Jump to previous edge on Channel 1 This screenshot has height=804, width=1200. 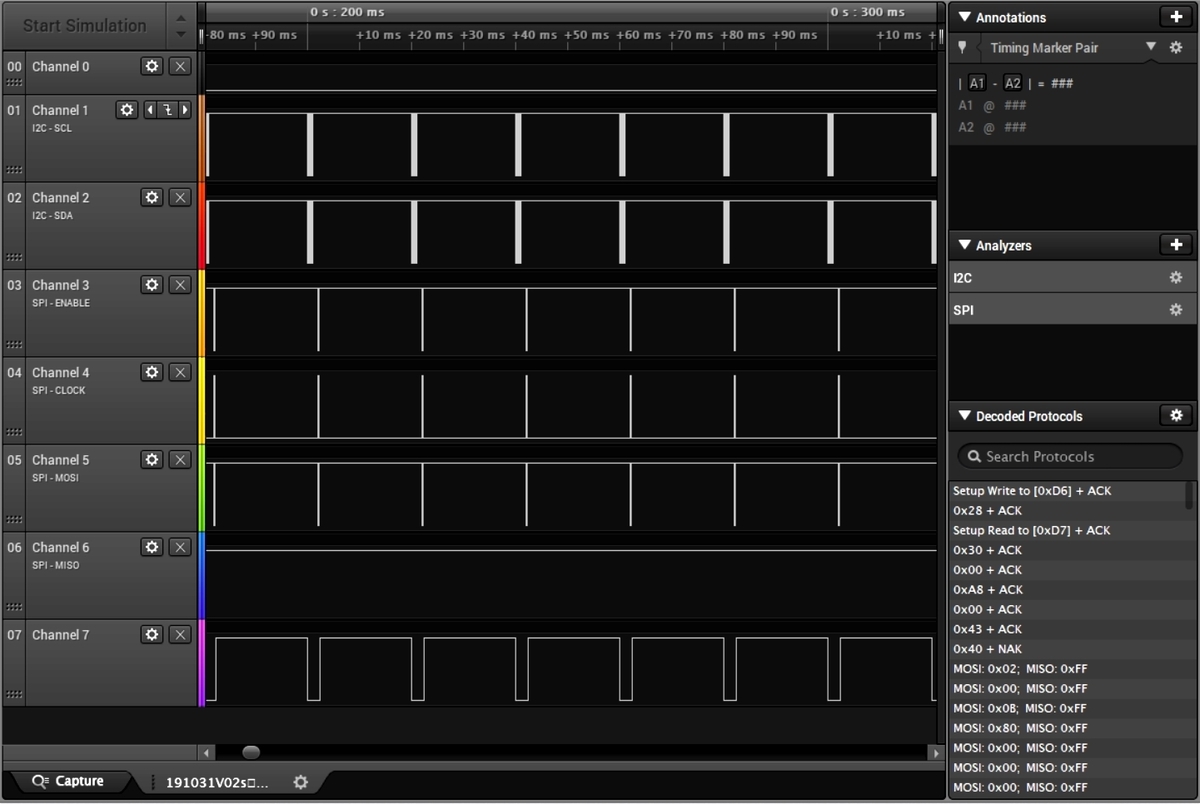click(150, 110)
